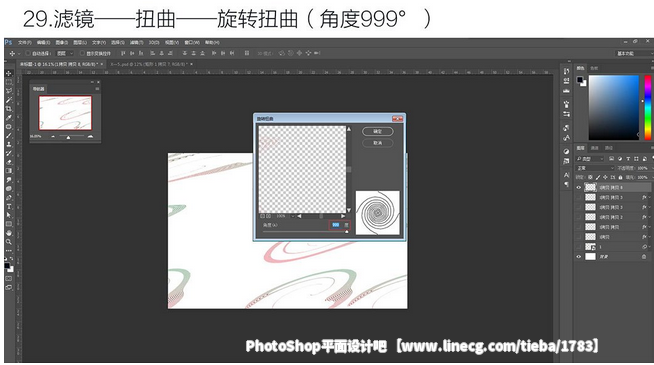Open the Filter menu
Screen dimensions: 654x365
click(x=136, y=43)
